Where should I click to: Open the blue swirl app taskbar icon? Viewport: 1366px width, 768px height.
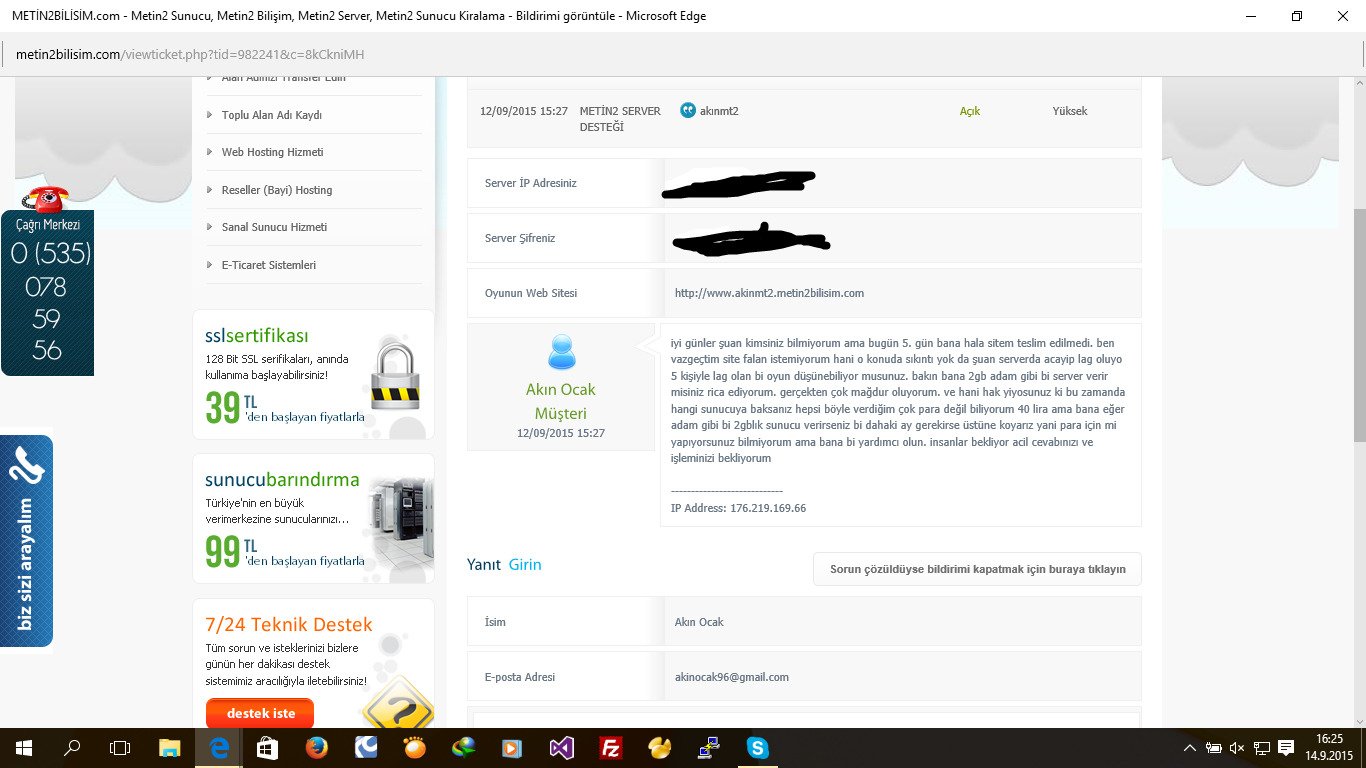coord(366,747)
